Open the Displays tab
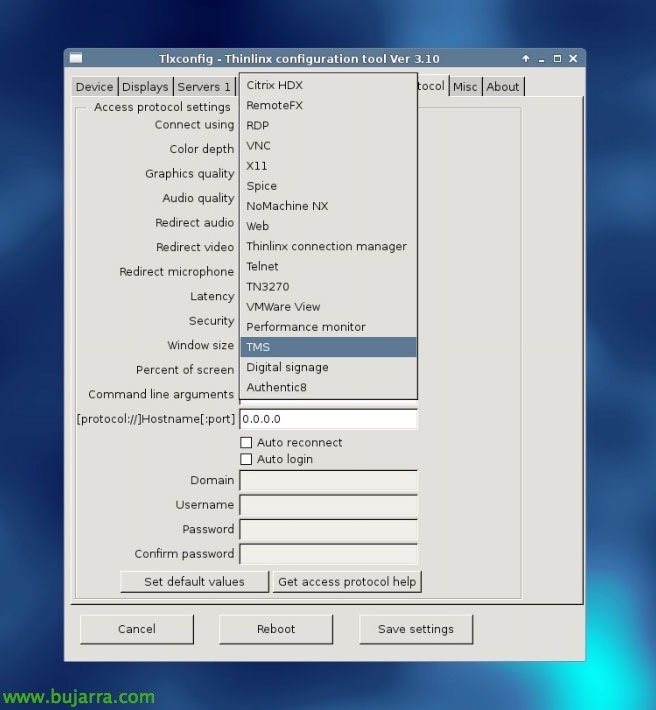The width and height of the screenshot is (656, 710). coord(145,87)
